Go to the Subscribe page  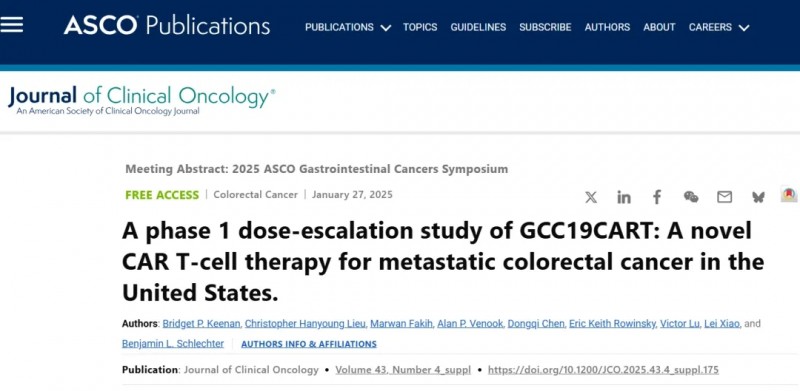tap(545, 28)
